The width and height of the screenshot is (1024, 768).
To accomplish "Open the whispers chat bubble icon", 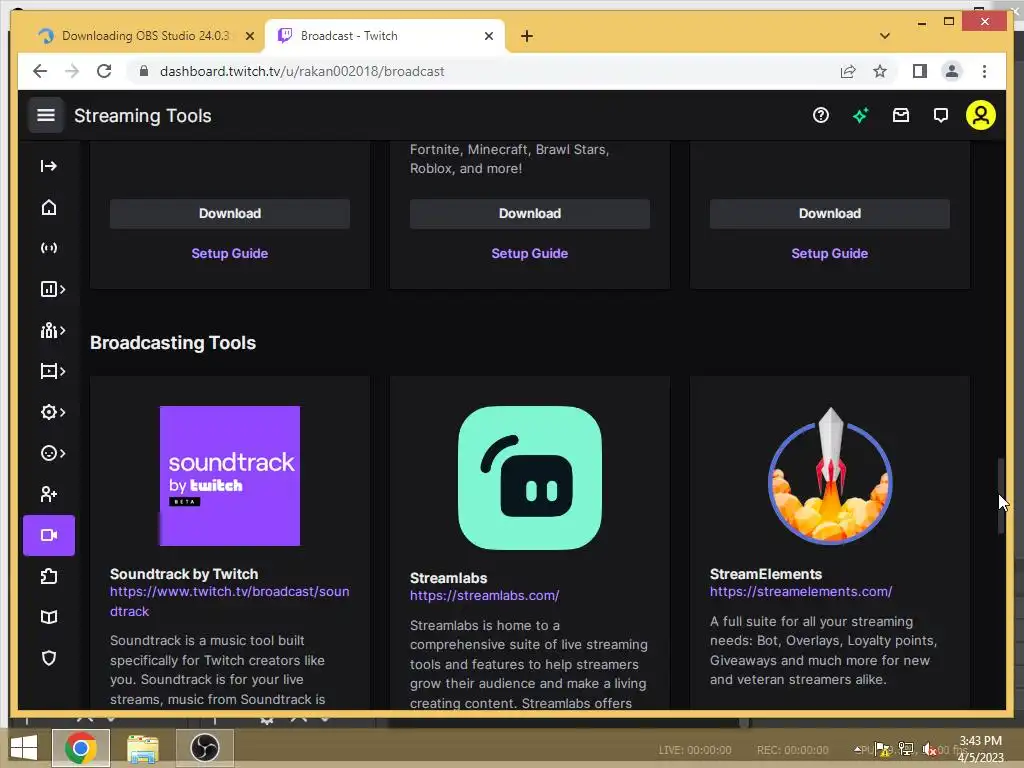I will 940,116.
